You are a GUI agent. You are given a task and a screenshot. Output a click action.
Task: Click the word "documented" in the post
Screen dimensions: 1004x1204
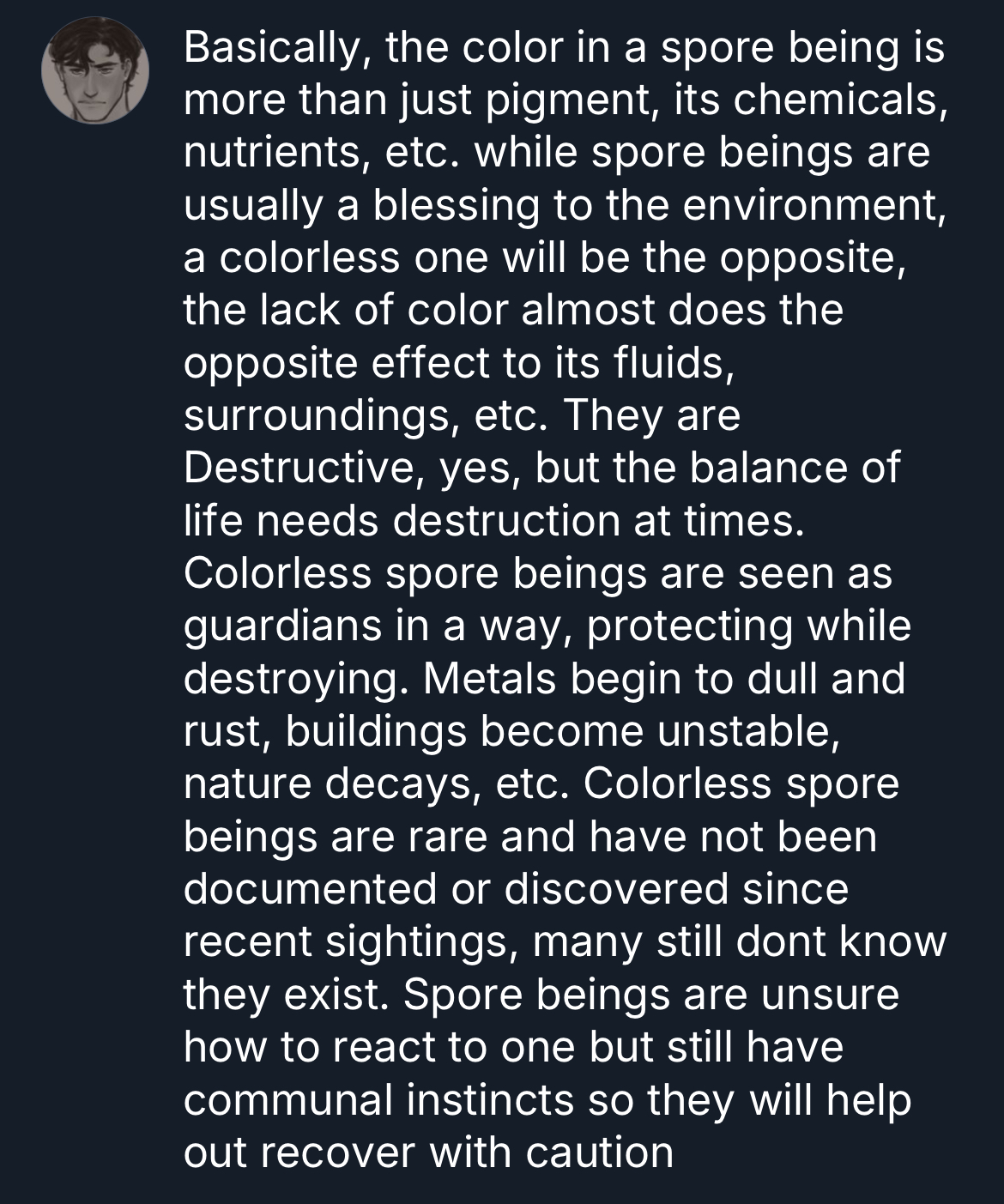click(x=310, y=889)
